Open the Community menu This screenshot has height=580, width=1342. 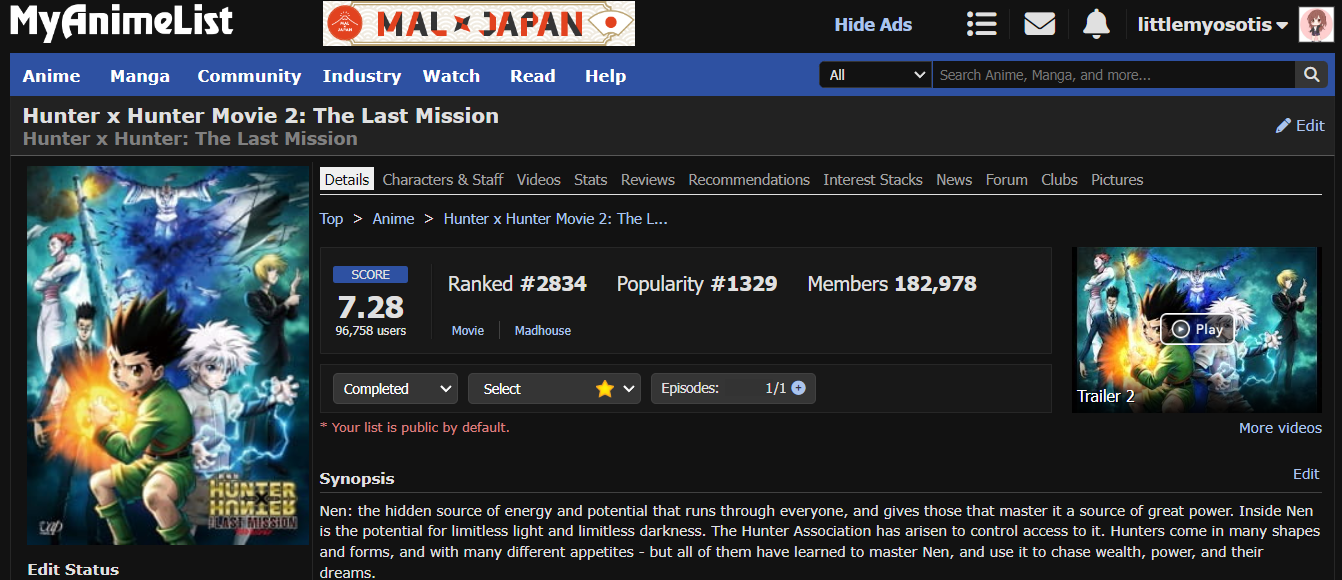(249, 76)
